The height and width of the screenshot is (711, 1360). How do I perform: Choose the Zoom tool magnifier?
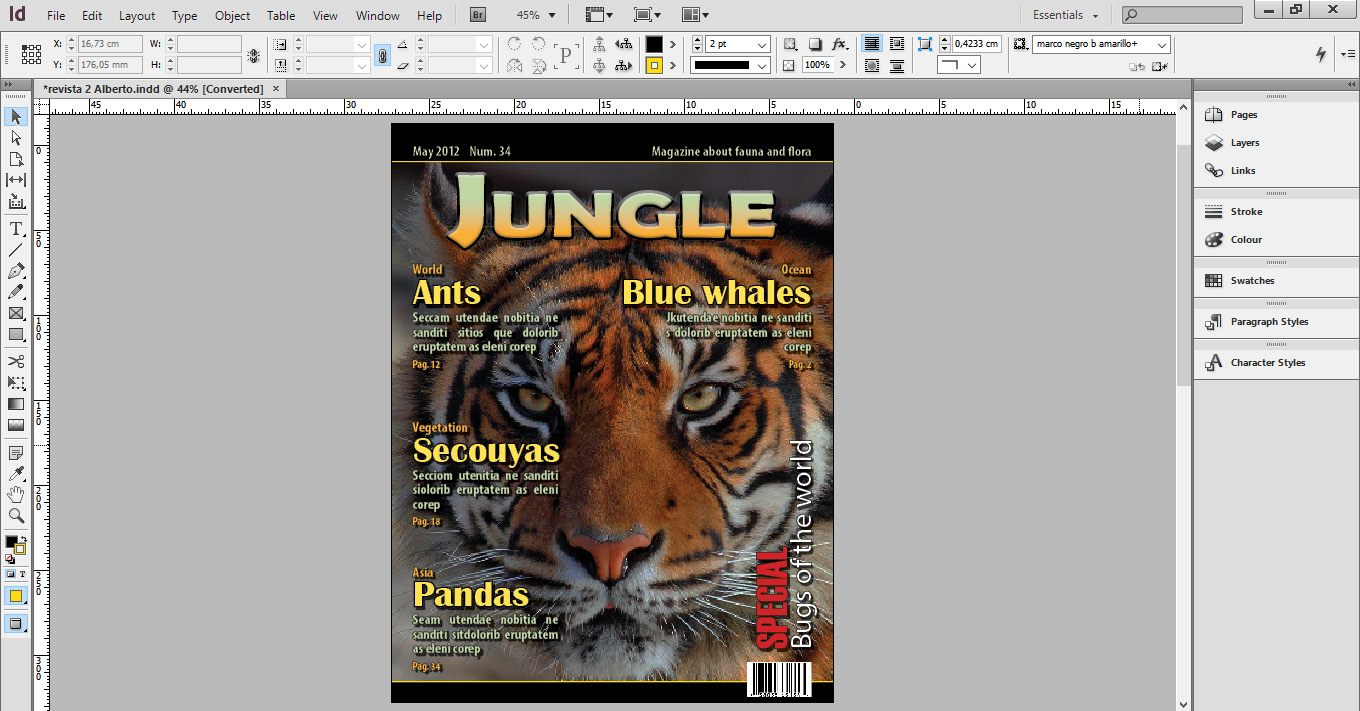click(x=16, y=516)
